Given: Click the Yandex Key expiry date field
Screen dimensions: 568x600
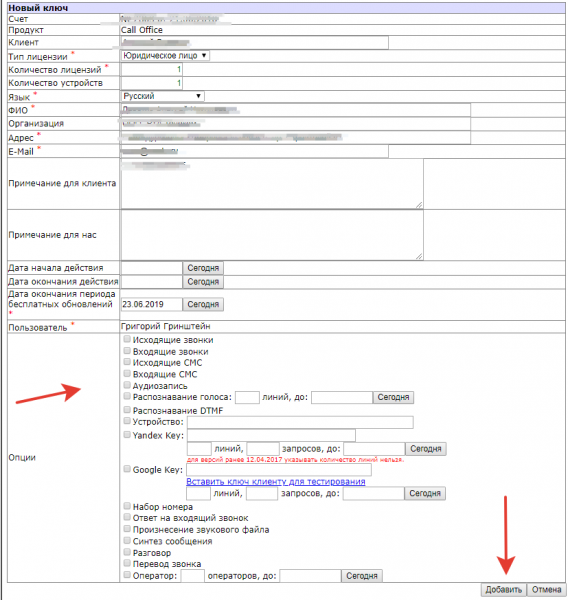Looking at the screenshot, I should 374,448.
